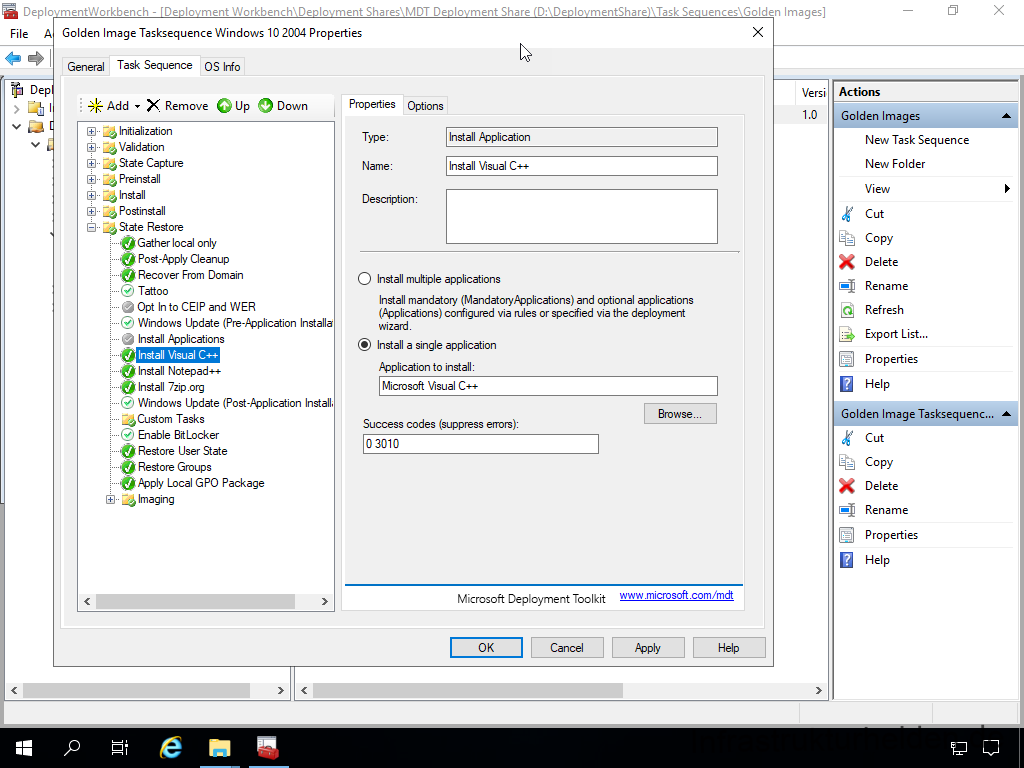Select the Restore Groups step
The height and width of the screenshot is (768, 1024).
(174, 467)
